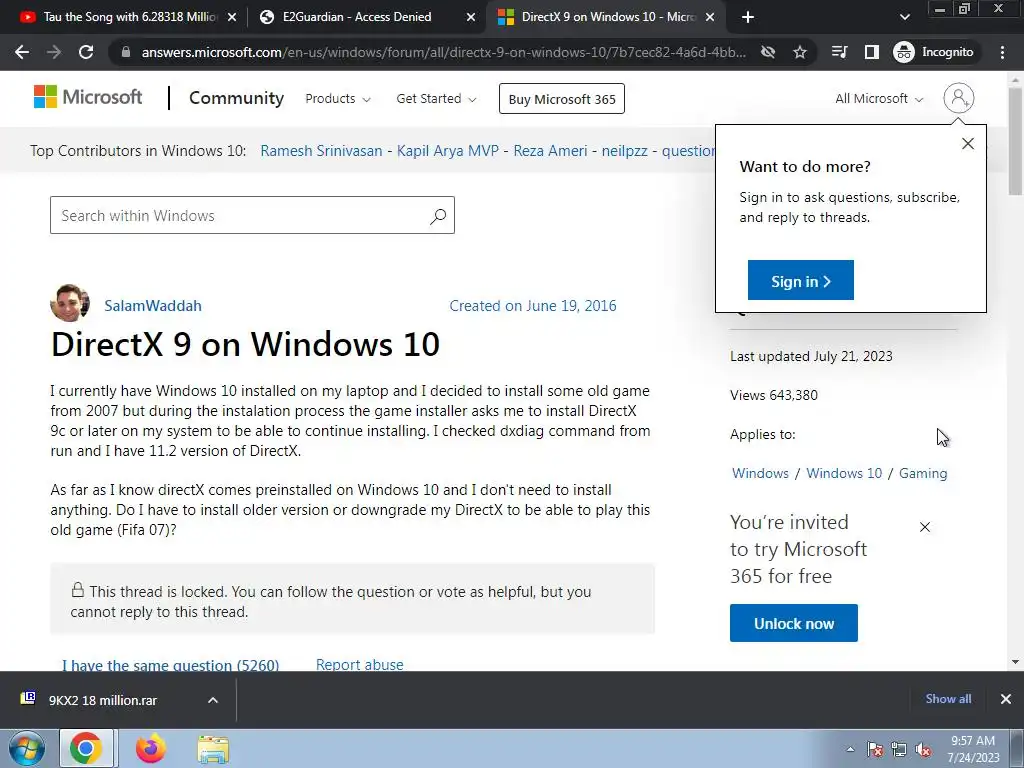The width and height of the screenshot is (1024, 768).
Task: Dismiss the Microsoft 365 invitation
Action: click(x=925, y=527)
